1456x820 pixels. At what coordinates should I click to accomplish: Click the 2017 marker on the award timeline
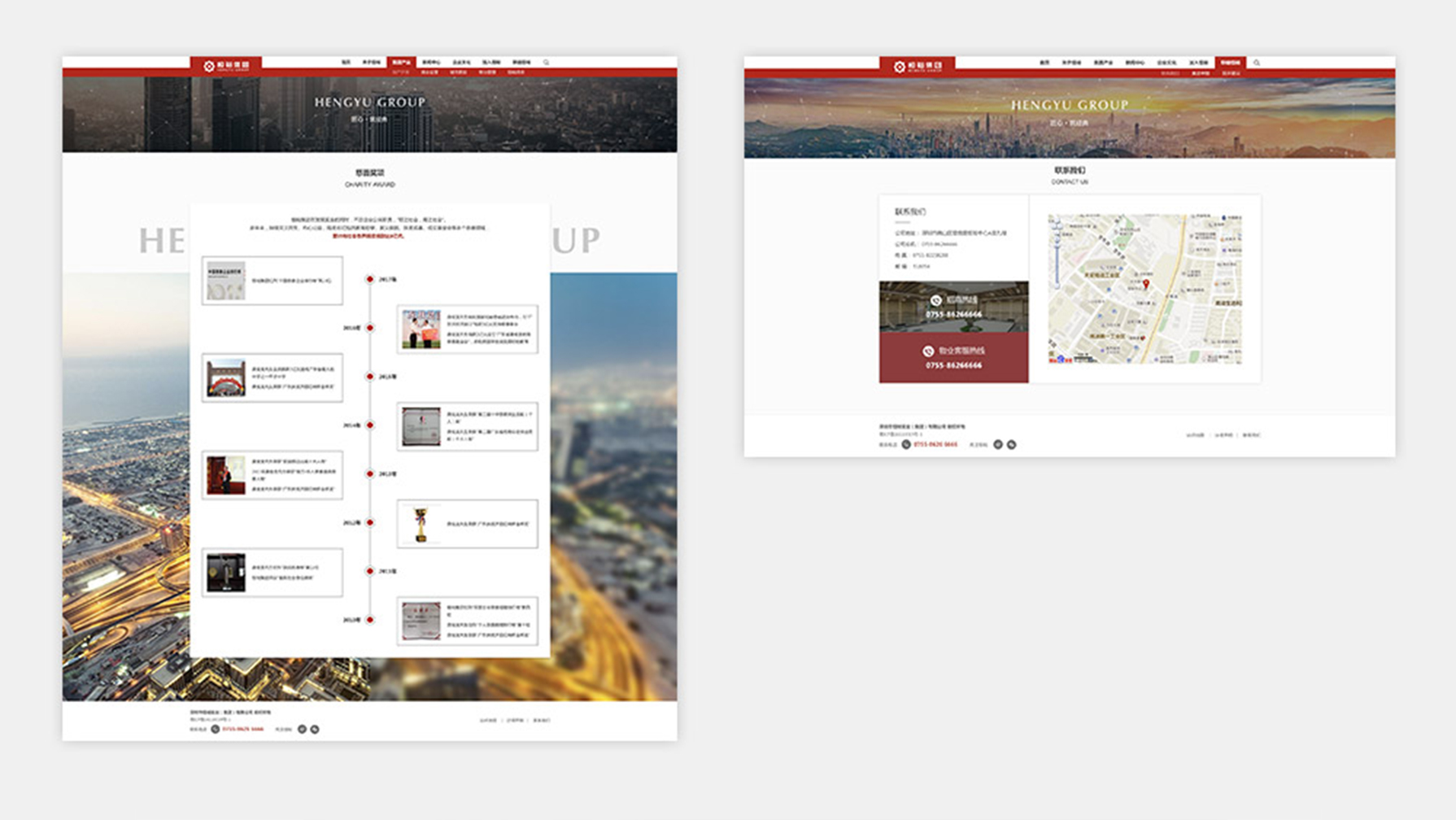(370, 279)
